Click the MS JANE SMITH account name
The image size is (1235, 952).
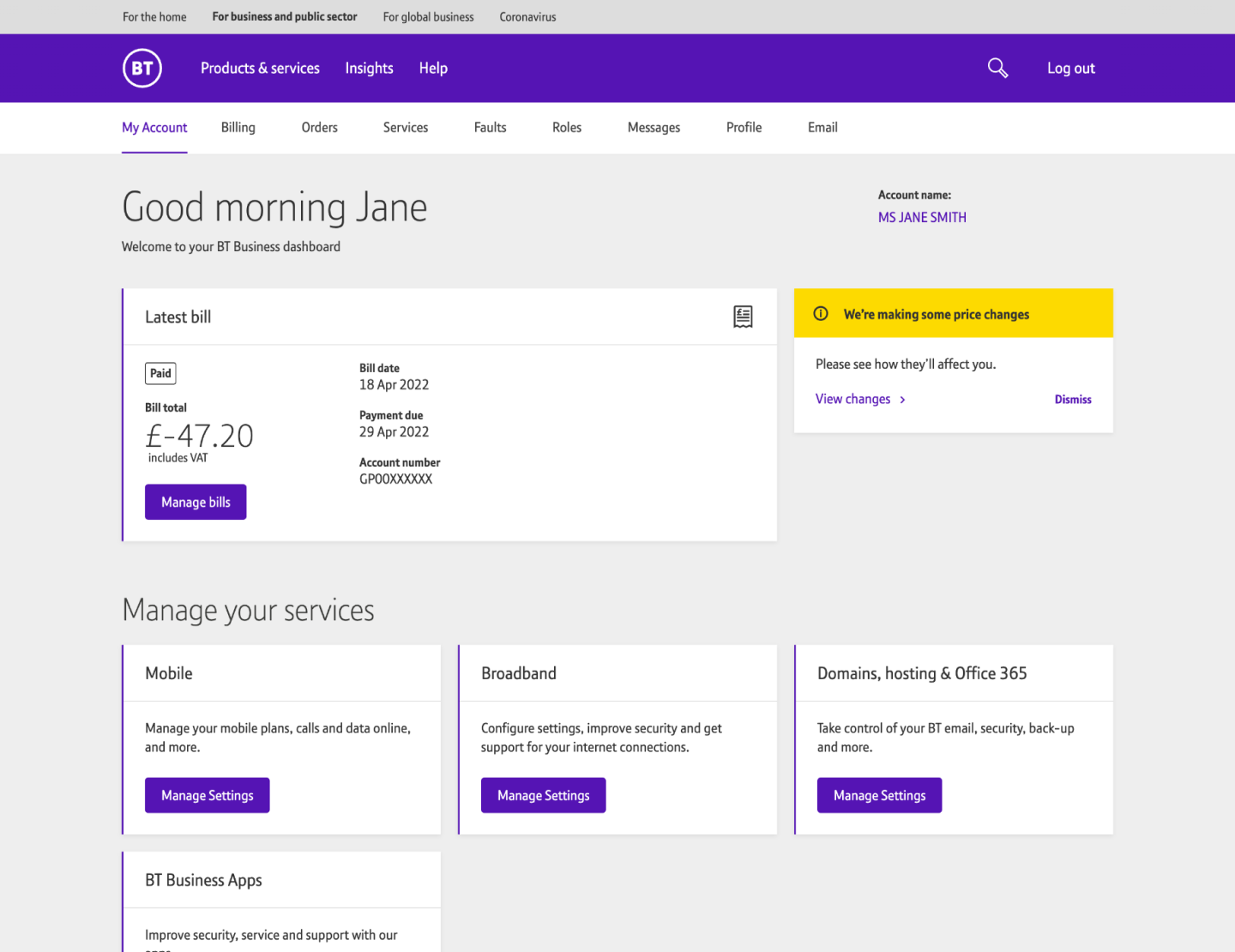coord(922,218)
